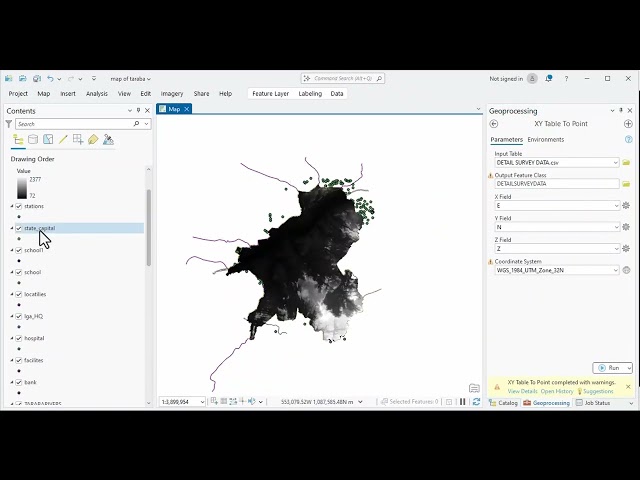Screen dimensions: 640x480
Task: Open the Y Field dropdown
Action: point(616,227)
